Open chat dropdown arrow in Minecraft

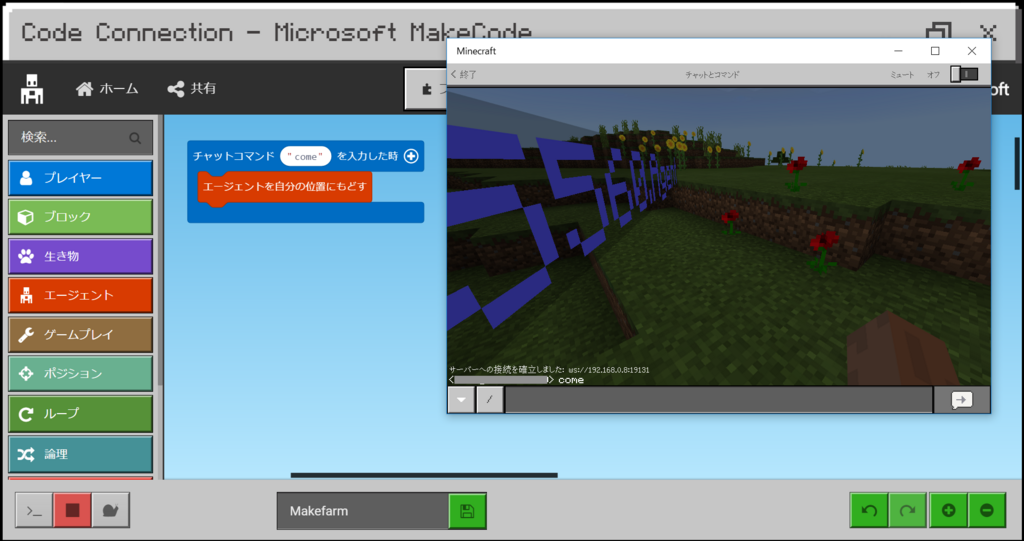pos(461,400)
